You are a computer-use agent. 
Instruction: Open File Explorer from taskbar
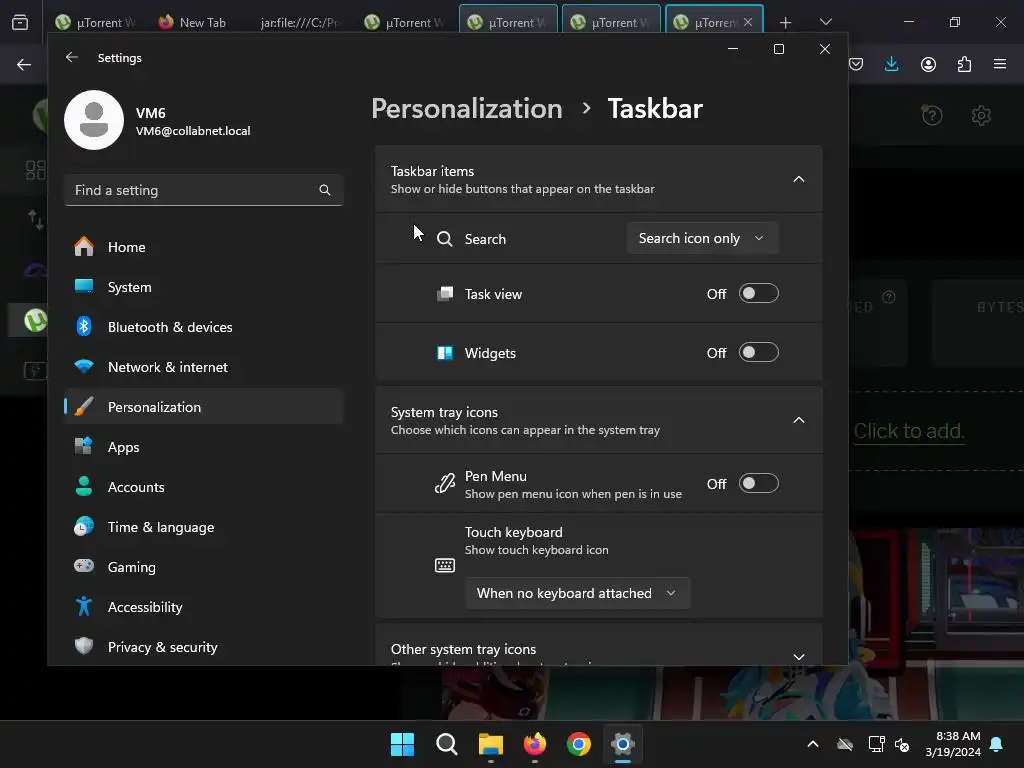coord(490,744)
